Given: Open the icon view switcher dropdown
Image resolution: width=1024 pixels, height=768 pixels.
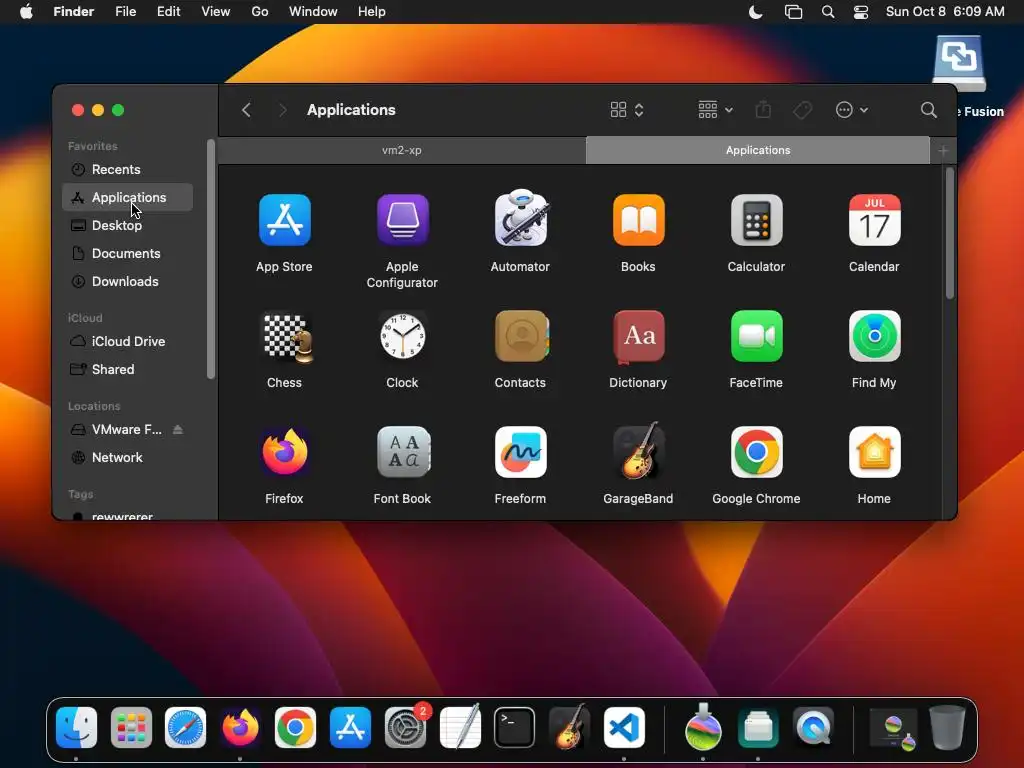Looking at the screenshot, I should [x=627, y=110].
